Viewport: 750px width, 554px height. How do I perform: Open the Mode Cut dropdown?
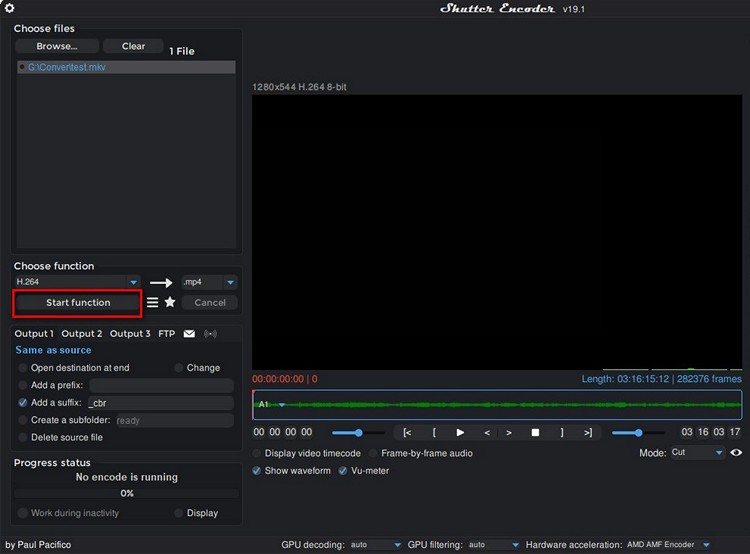coord(697,452)
